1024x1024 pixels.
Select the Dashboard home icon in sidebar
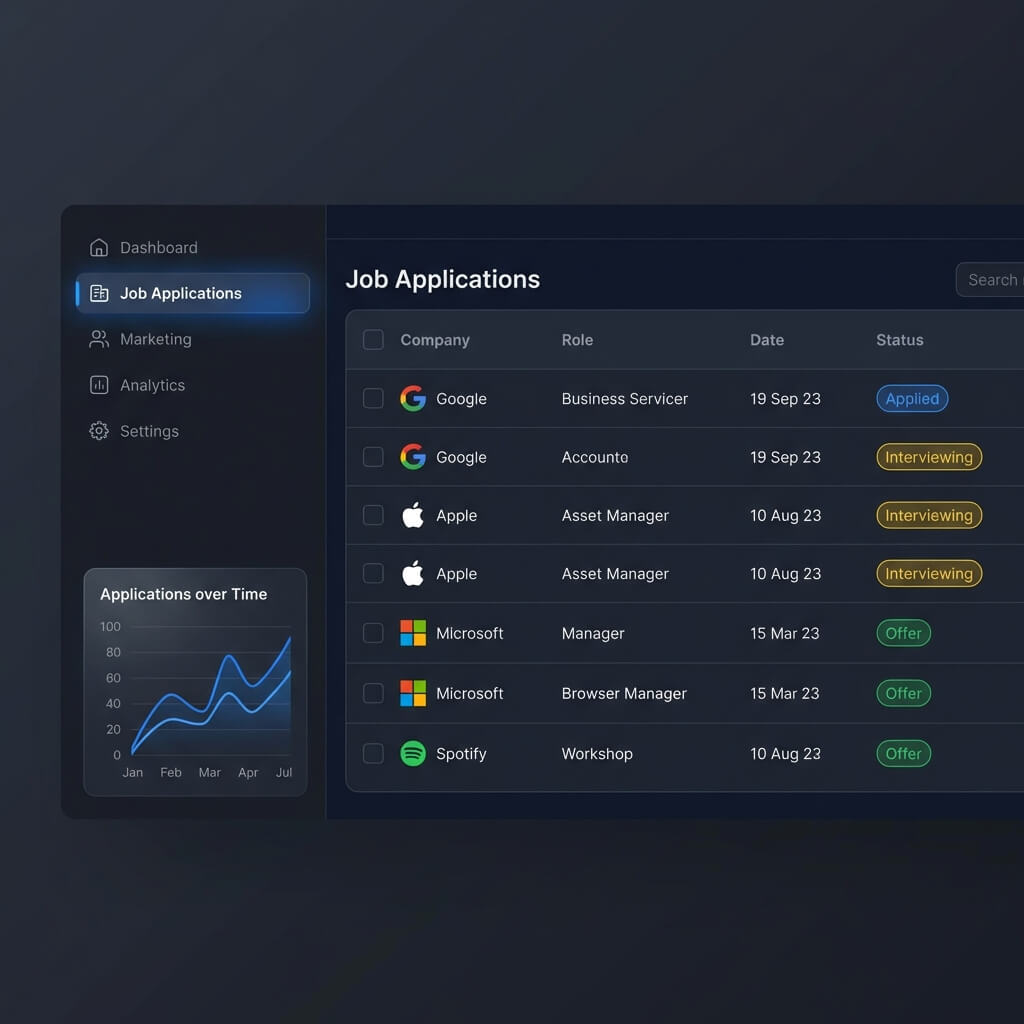tap(98, 247)
